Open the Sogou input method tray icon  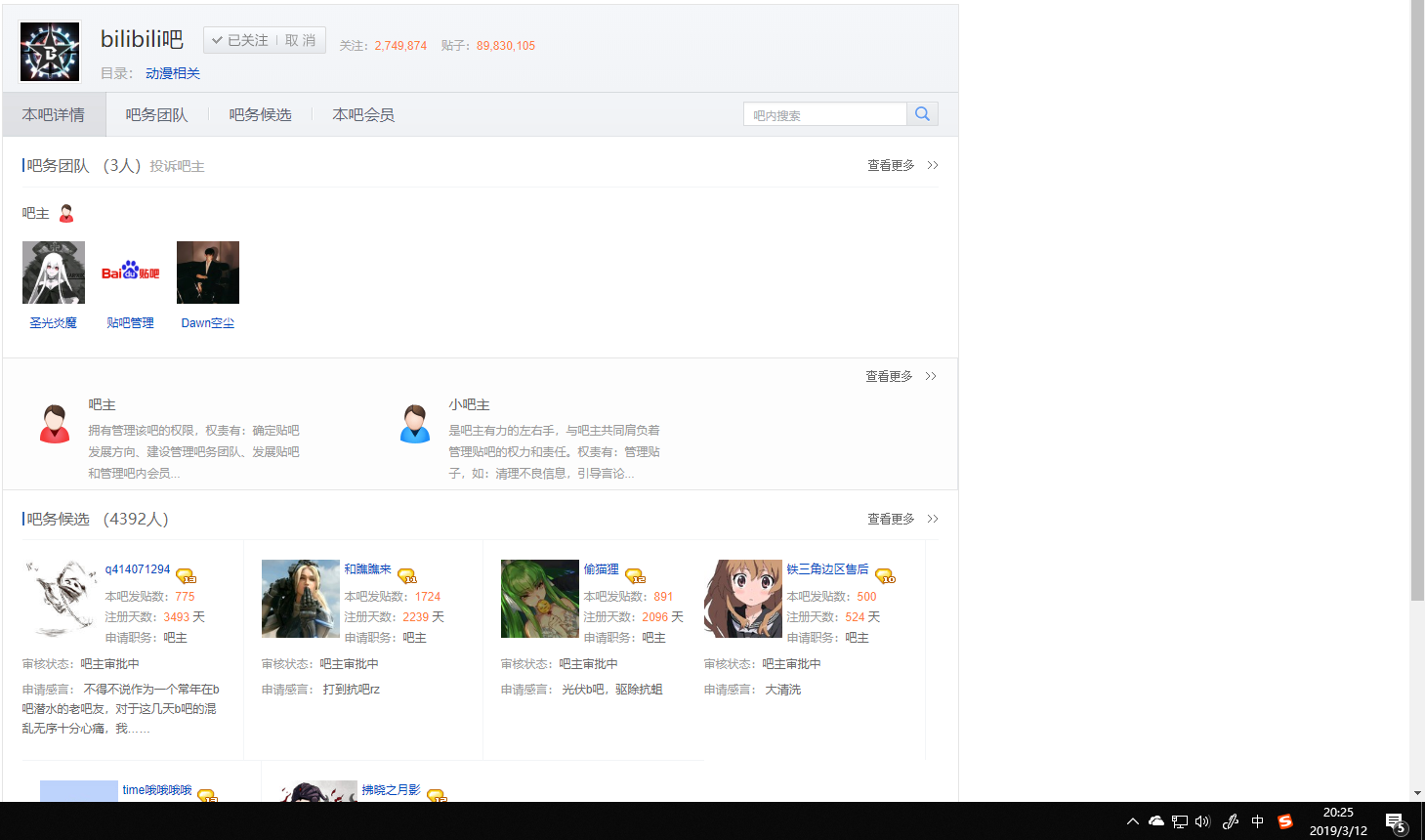pos(1285,821)
